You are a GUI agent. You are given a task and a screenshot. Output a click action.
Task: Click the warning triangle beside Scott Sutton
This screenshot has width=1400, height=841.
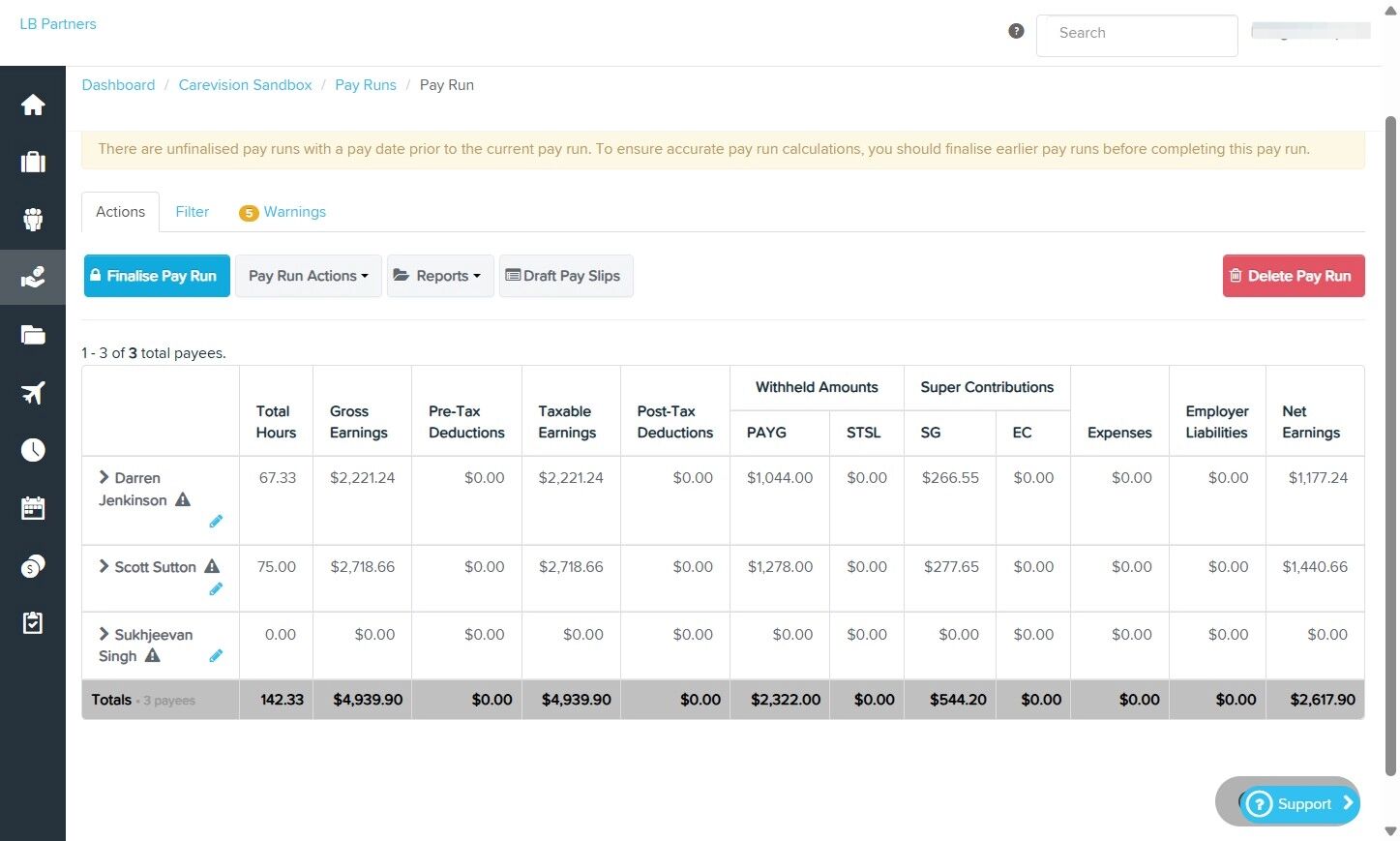[212, 567]
